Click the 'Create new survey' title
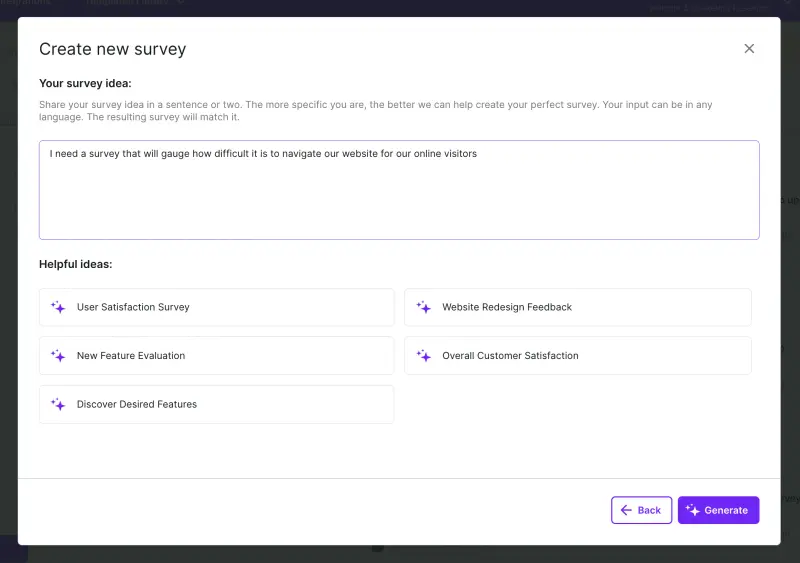This screenshot has height=563, width=800. 113,49
